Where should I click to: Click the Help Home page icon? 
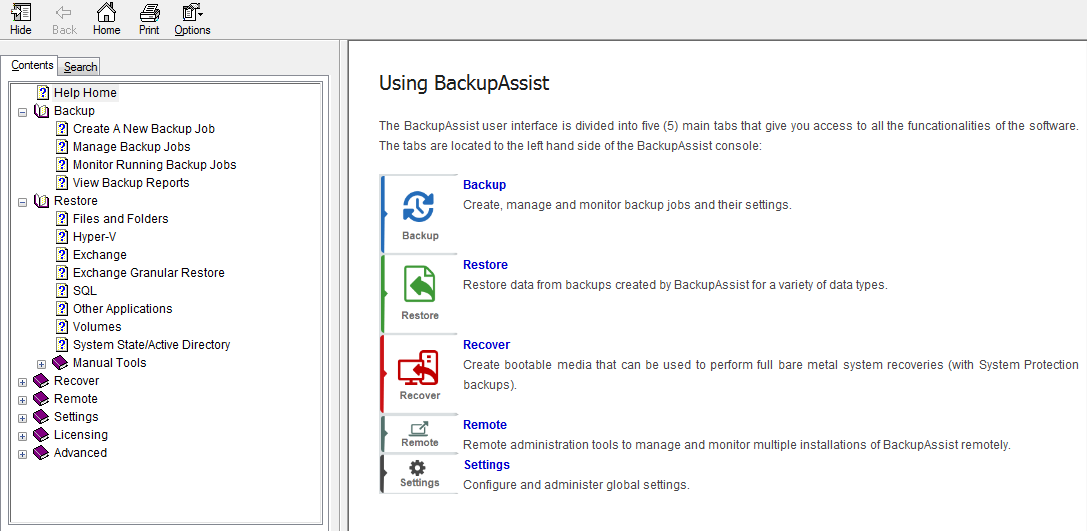[44, 92]
